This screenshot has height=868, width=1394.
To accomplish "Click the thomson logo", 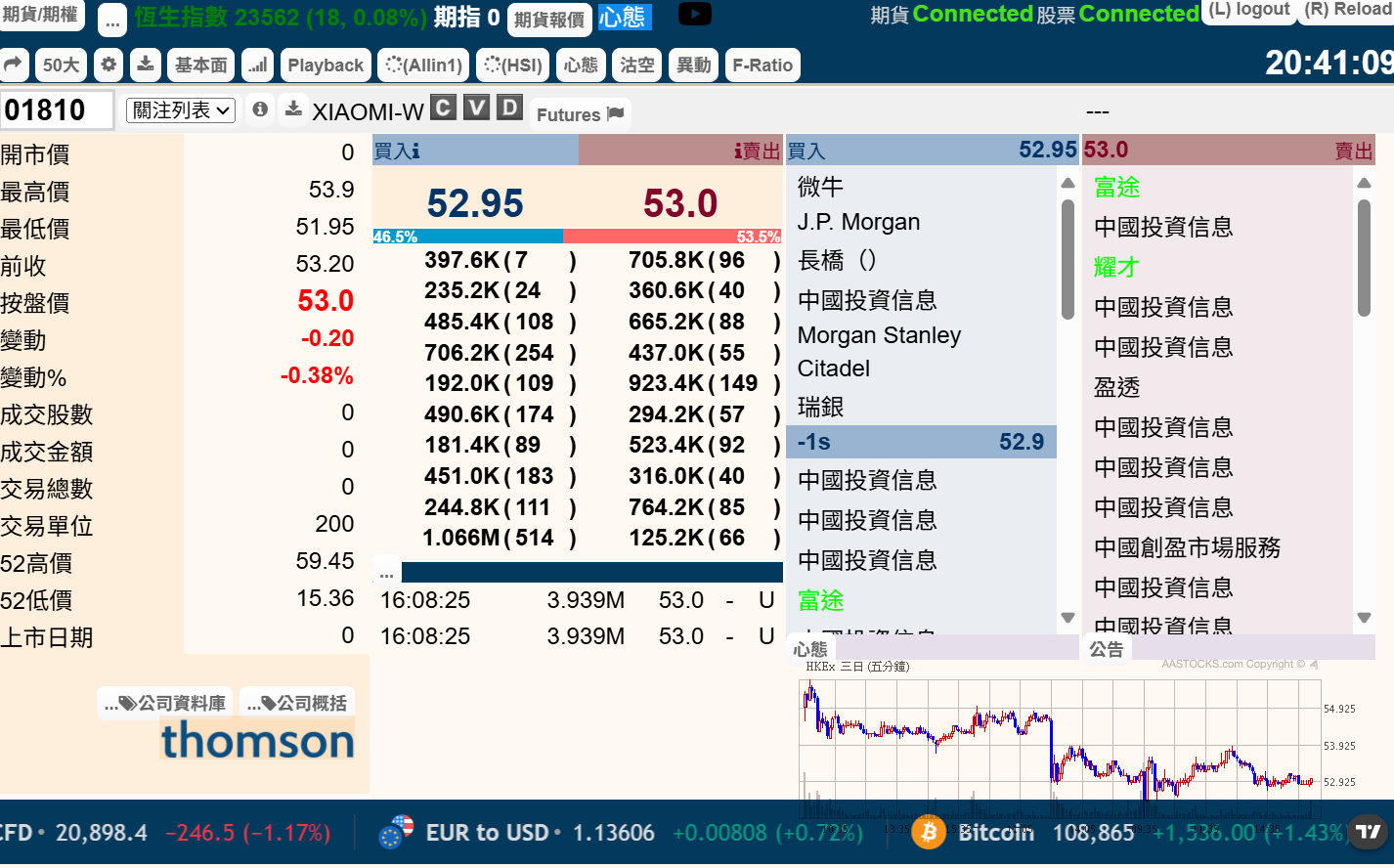I will point(257,741).
